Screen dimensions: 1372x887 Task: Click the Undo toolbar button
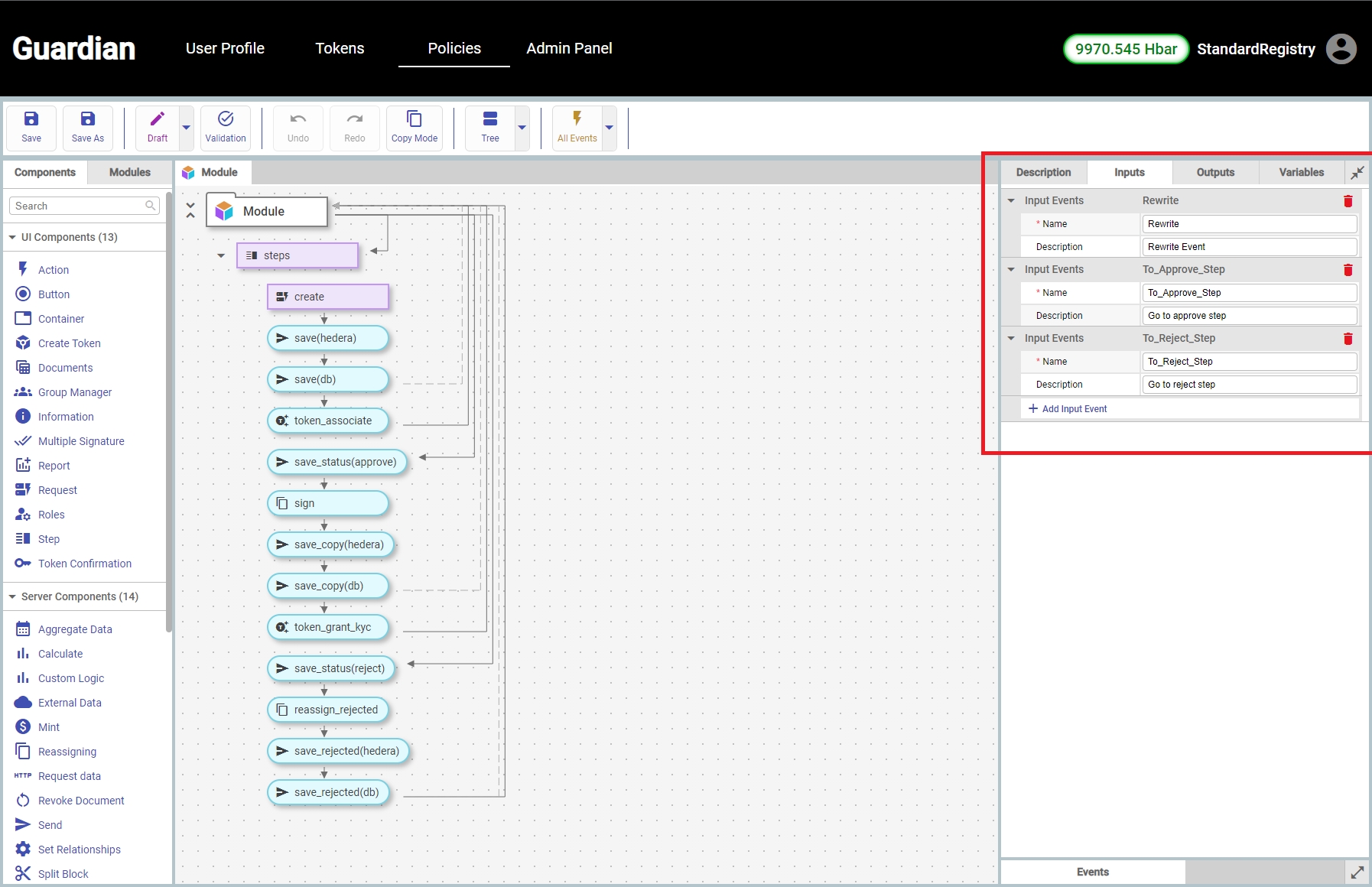298,127
